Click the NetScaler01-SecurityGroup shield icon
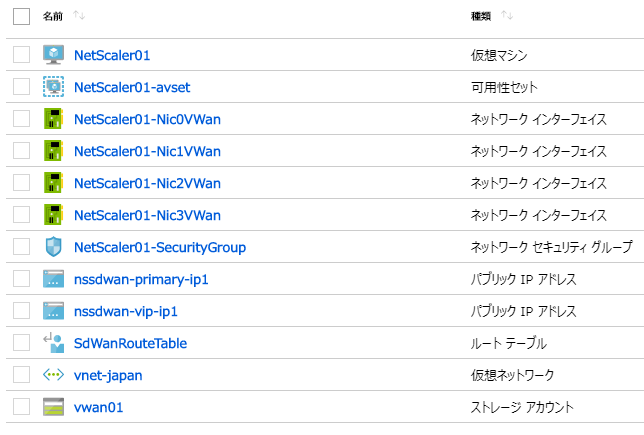This screenshot has width=644, height=435. (53, 247)
